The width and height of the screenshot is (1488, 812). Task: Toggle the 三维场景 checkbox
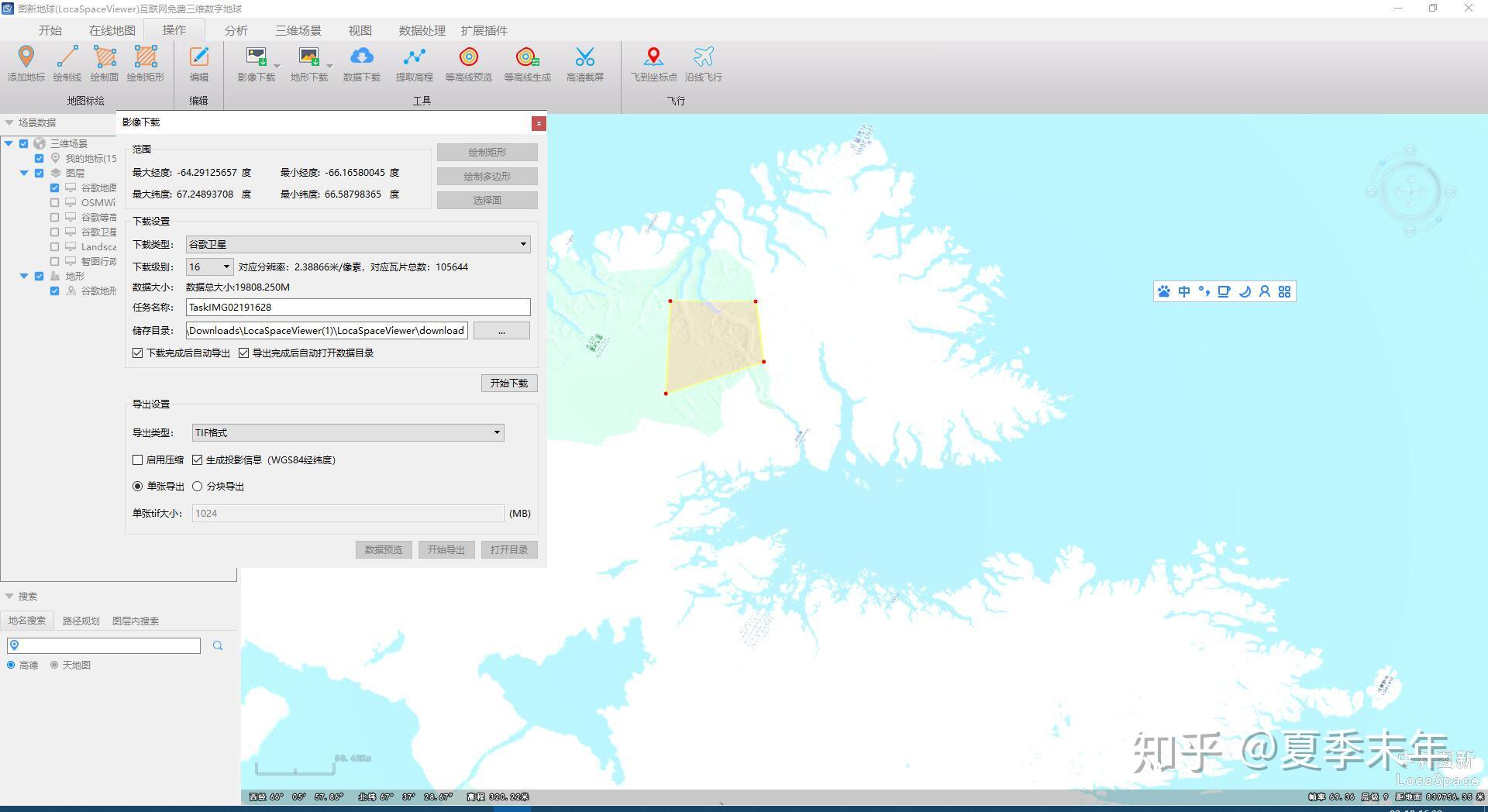tap(24, 143)
